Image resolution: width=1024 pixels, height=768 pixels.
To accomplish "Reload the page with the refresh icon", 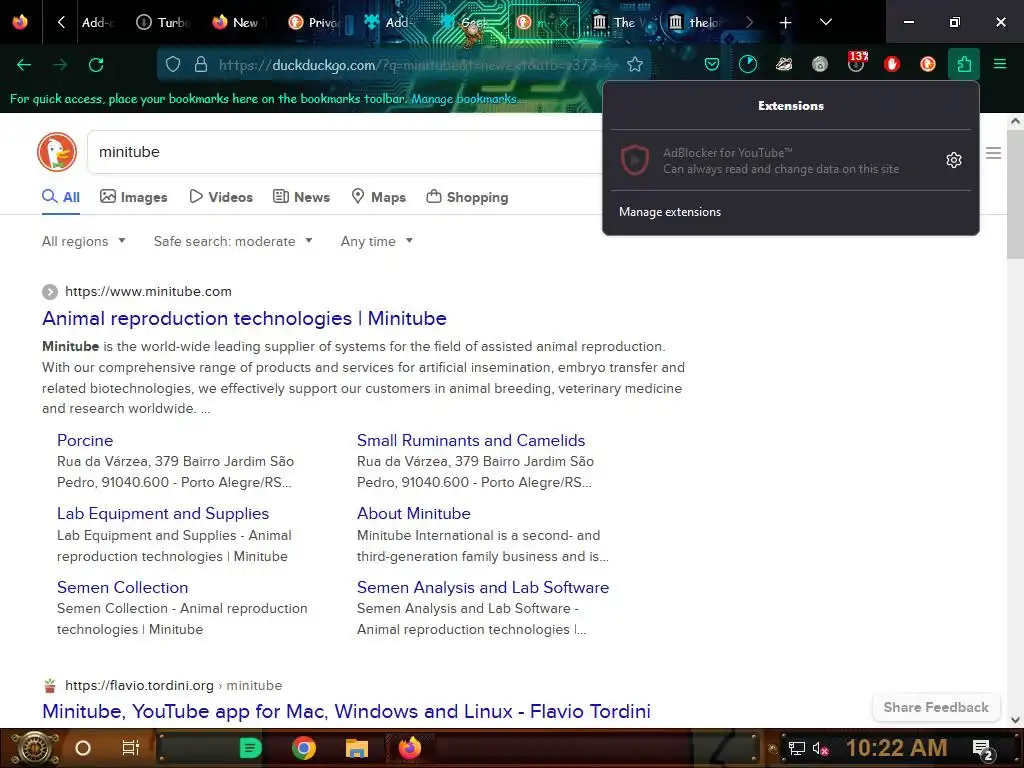I will coord(96,65).
